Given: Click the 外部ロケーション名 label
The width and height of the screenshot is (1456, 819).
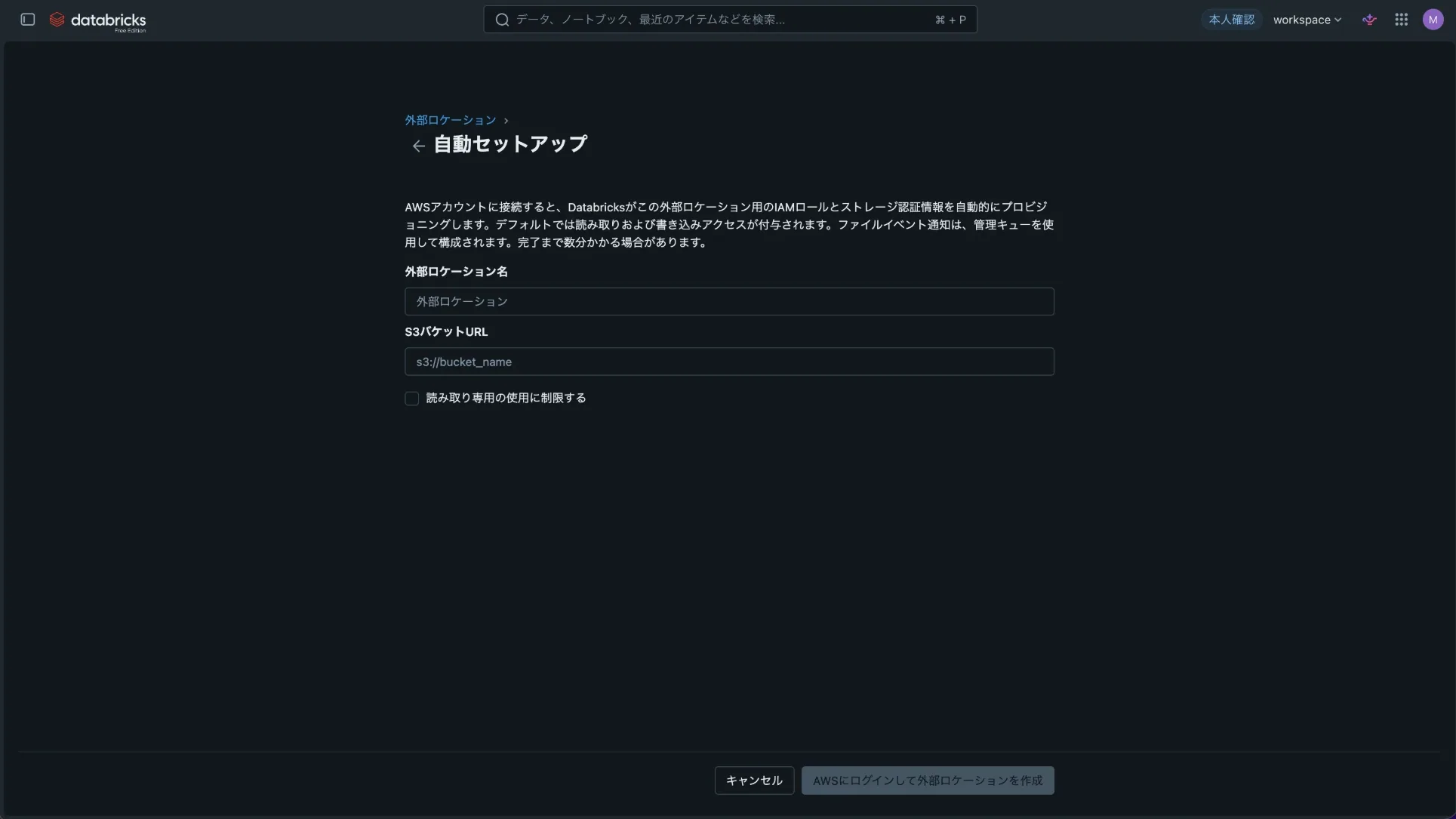Looking at the screenshot, I should (456, 272).
